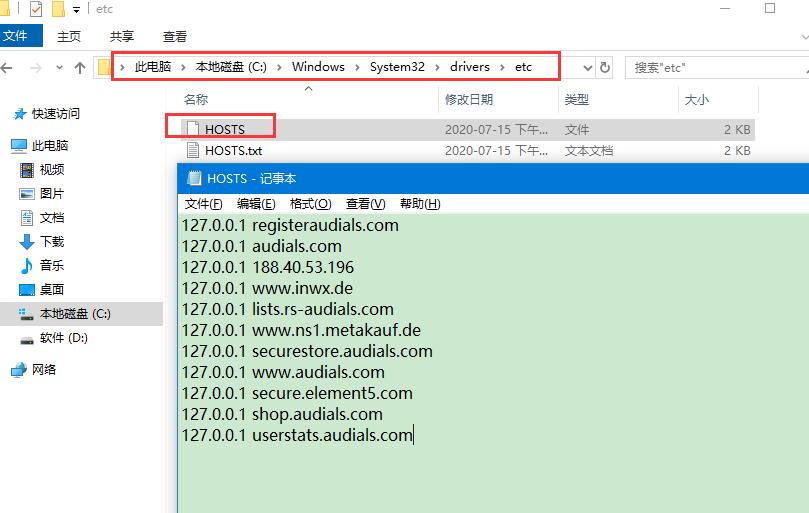Focus the 搜索"etc" search box

pyautogui.click(x=717, y=68)
